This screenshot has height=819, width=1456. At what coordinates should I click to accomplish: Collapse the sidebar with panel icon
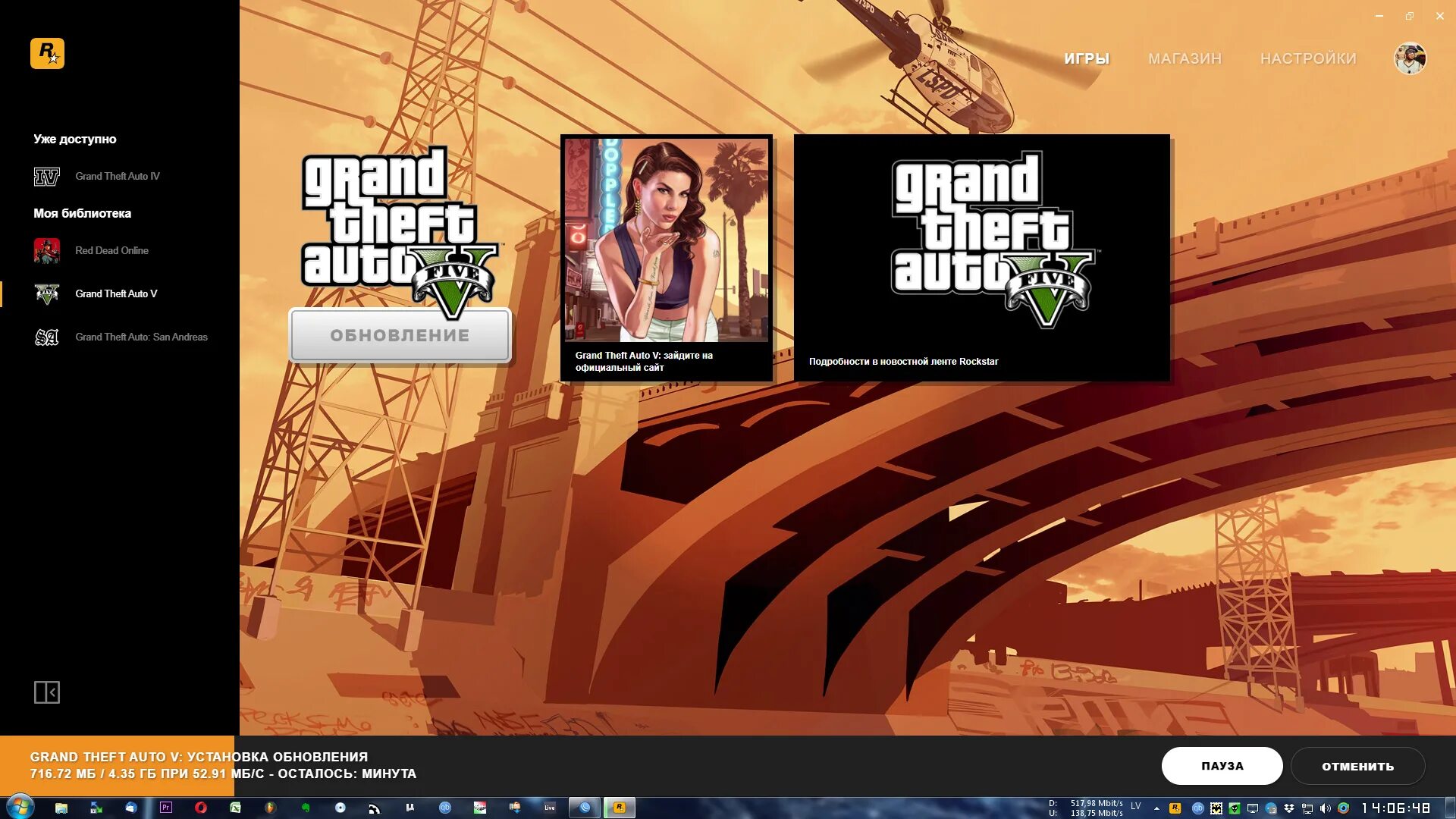(46, 692)
